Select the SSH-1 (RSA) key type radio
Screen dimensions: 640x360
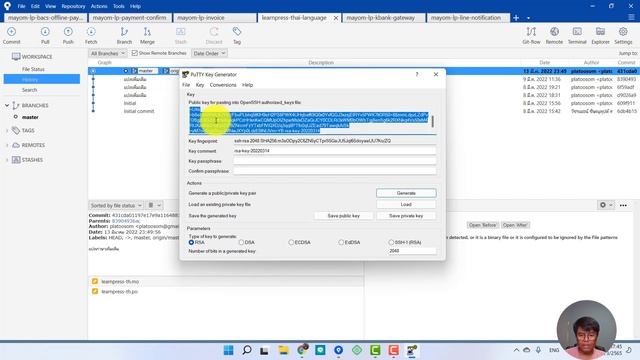(x=391, y=242)
